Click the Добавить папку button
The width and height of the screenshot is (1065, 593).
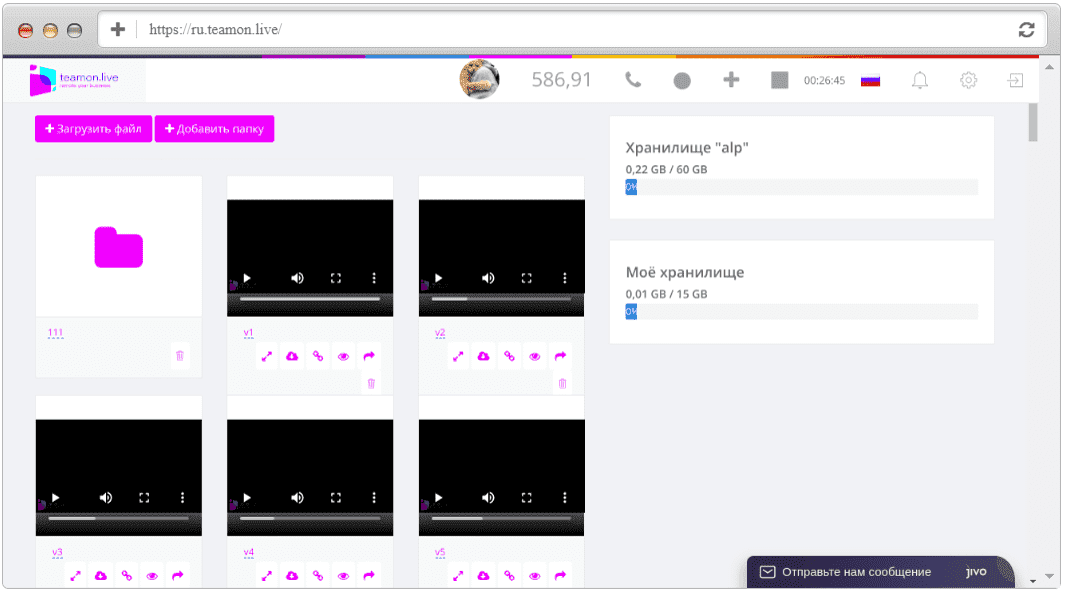pos(215,129)
